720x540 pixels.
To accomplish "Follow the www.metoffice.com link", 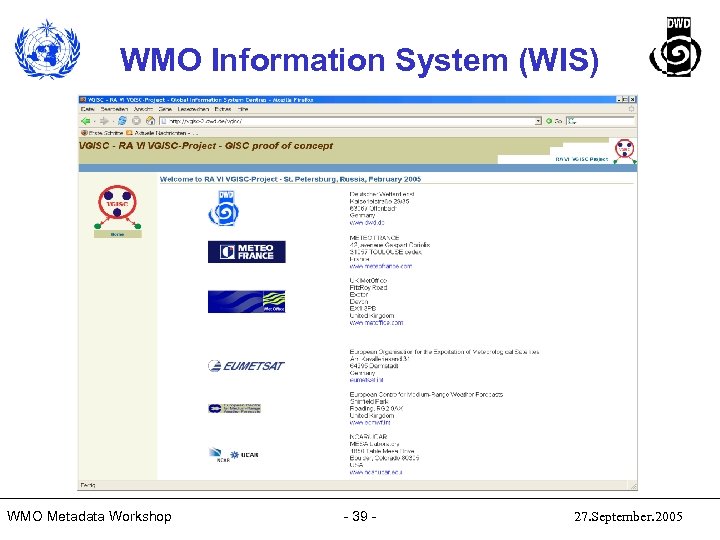I will tap(377, 323).
